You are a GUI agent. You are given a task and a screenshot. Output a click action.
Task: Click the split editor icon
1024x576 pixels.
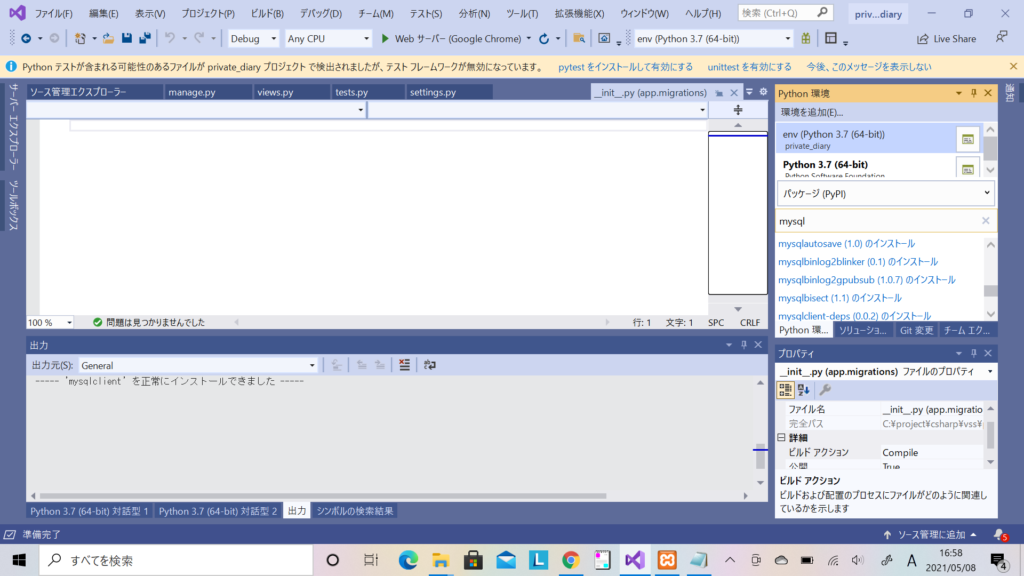738,110
